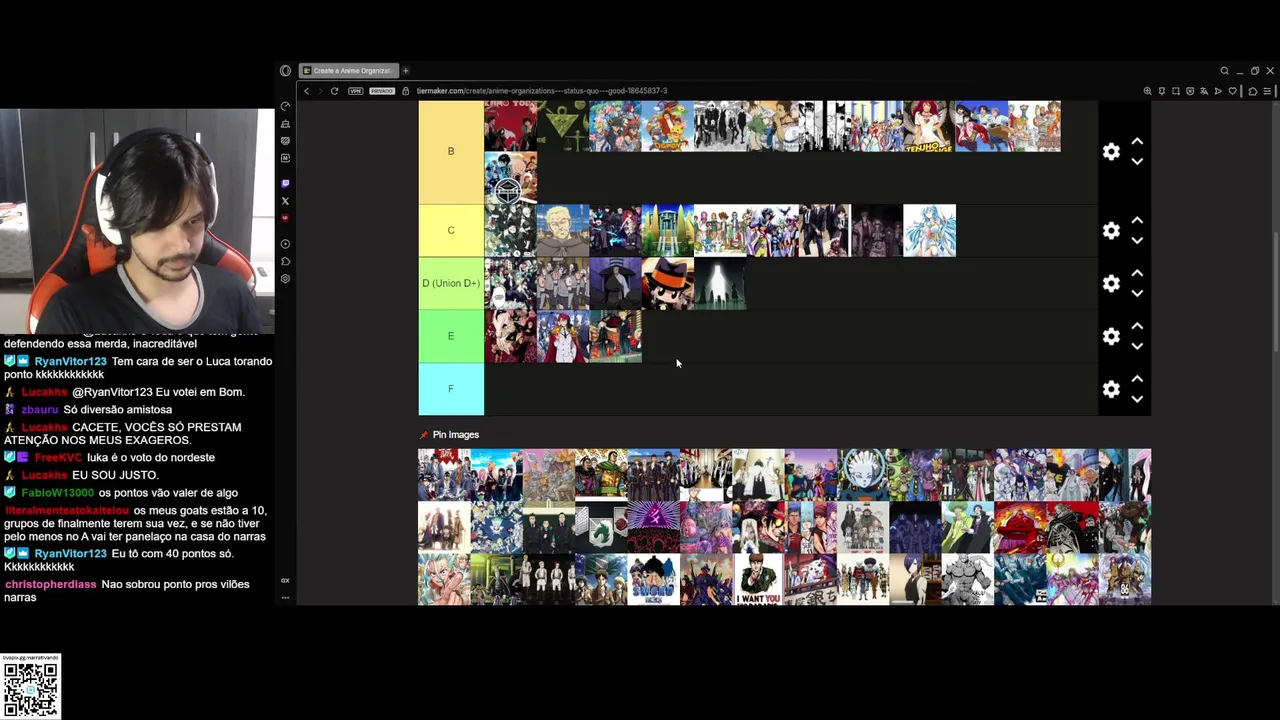This screenshot has height=720, width=1280.
Task: Open settings gear for tier E
Action: click(x=1111, y=336)
